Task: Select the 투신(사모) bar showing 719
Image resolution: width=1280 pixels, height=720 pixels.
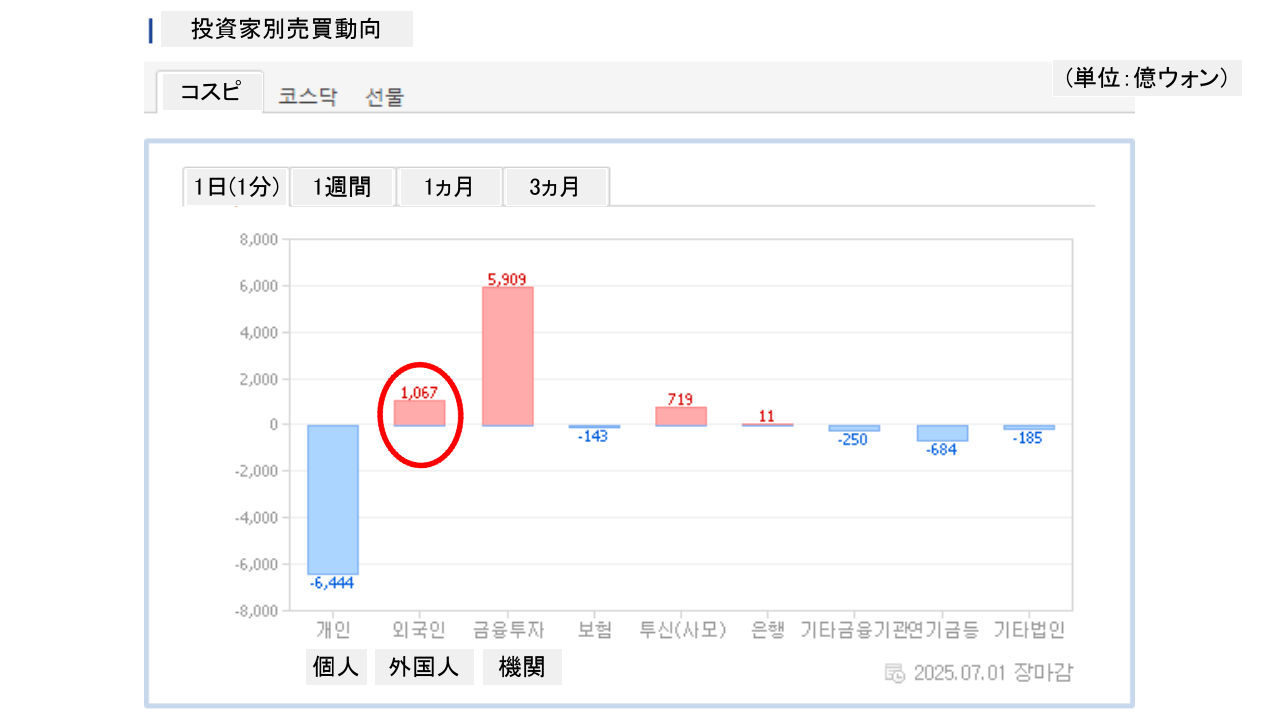Action: pyautogui.click(x=681, y=416)
